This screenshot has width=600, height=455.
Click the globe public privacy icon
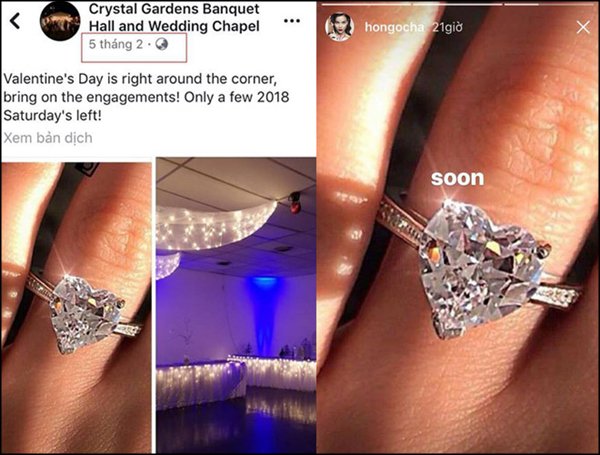tap(161, 44)
